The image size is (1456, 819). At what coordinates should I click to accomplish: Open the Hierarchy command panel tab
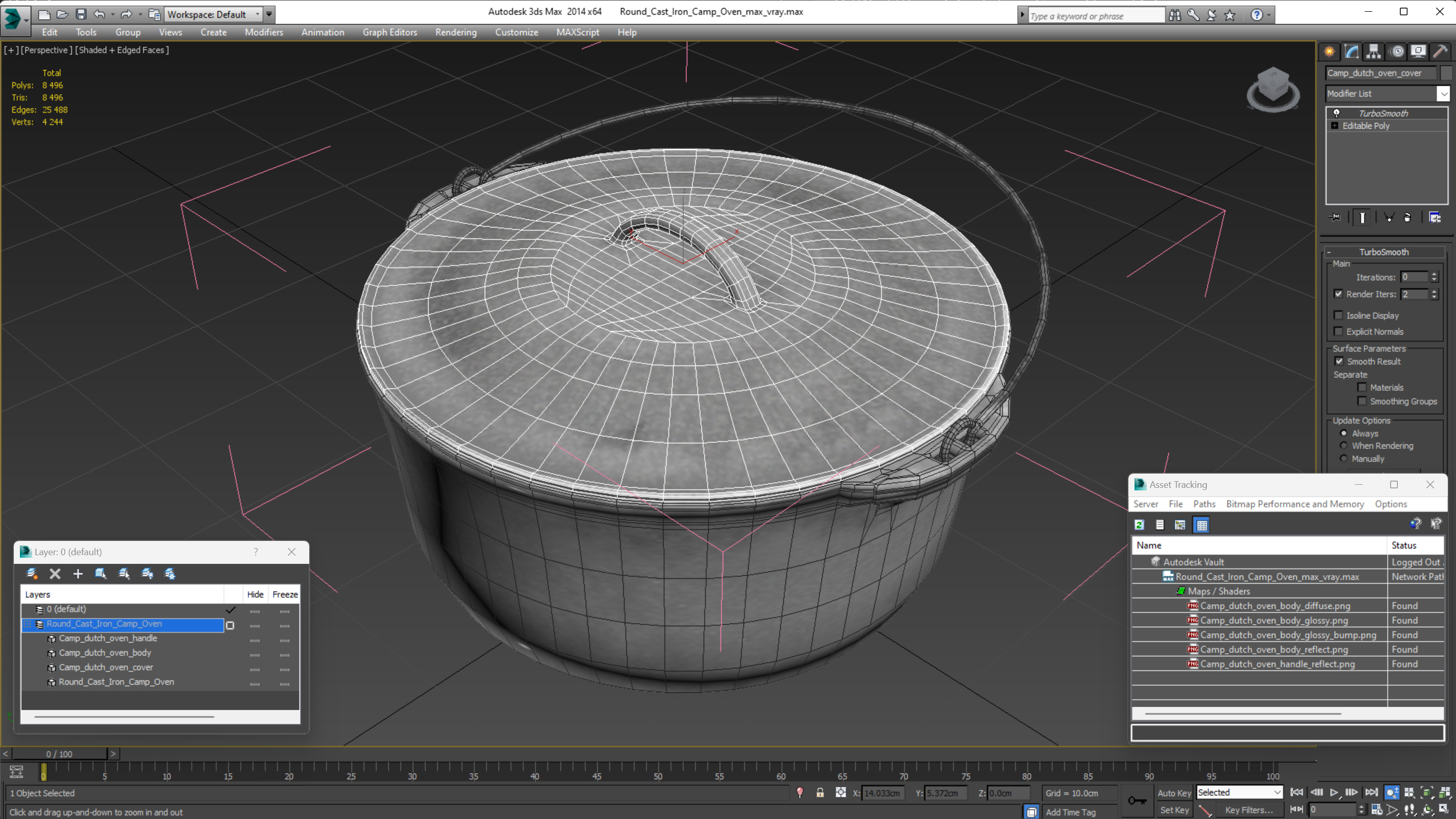1373,52
